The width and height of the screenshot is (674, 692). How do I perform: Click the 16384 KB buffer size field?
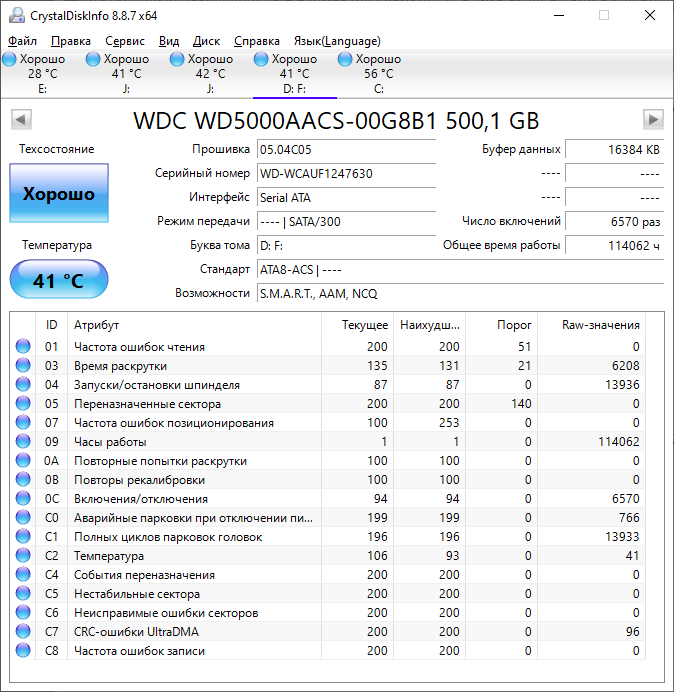click(614, 150)
